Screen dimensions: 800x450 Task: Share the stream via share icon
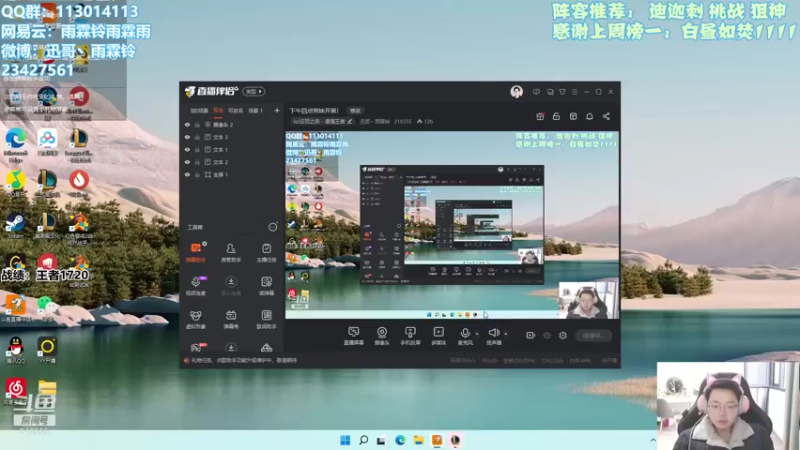tap(606, 116)
